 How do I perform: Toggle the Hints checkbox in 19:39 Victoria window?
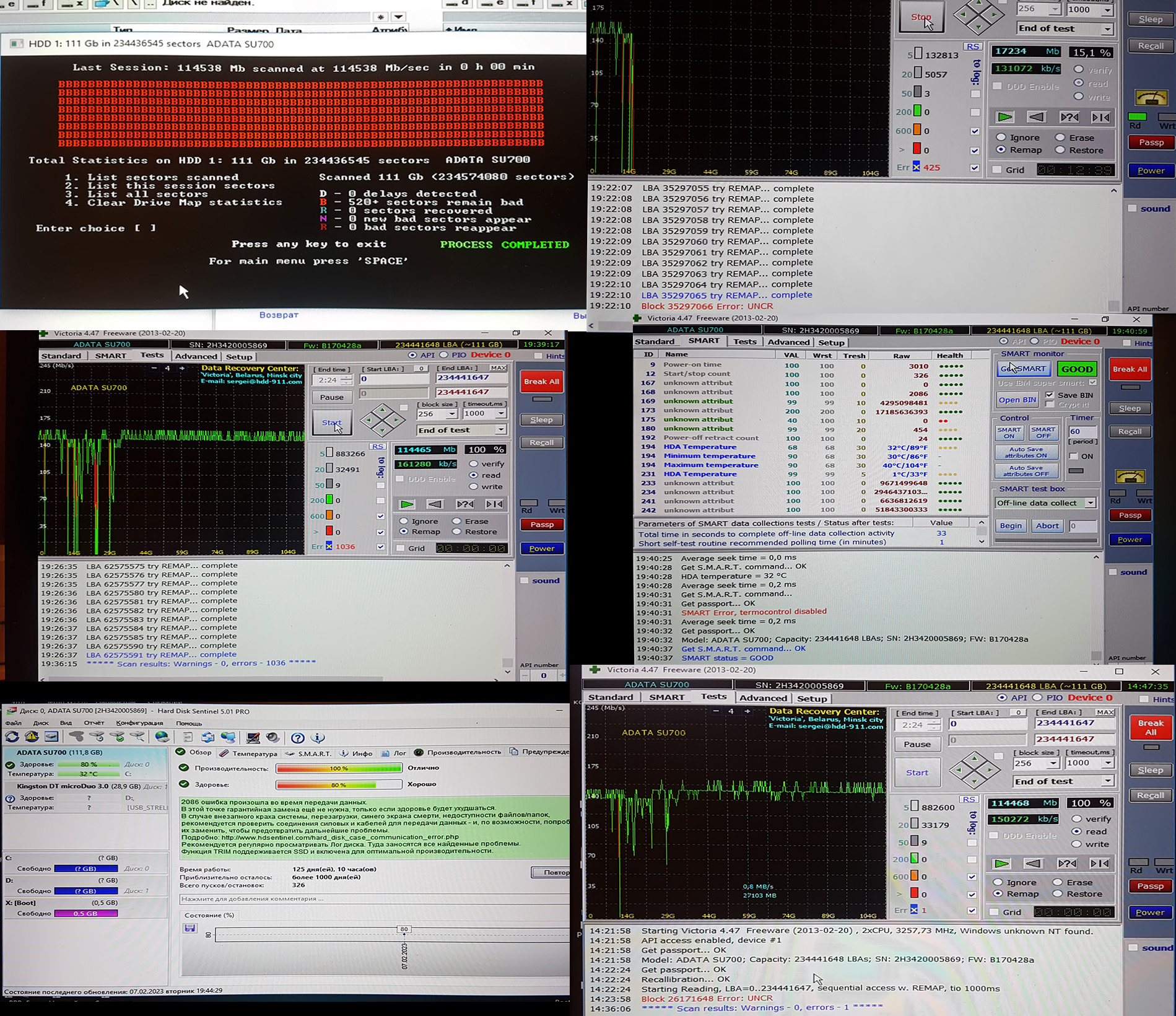coord(538,356)
